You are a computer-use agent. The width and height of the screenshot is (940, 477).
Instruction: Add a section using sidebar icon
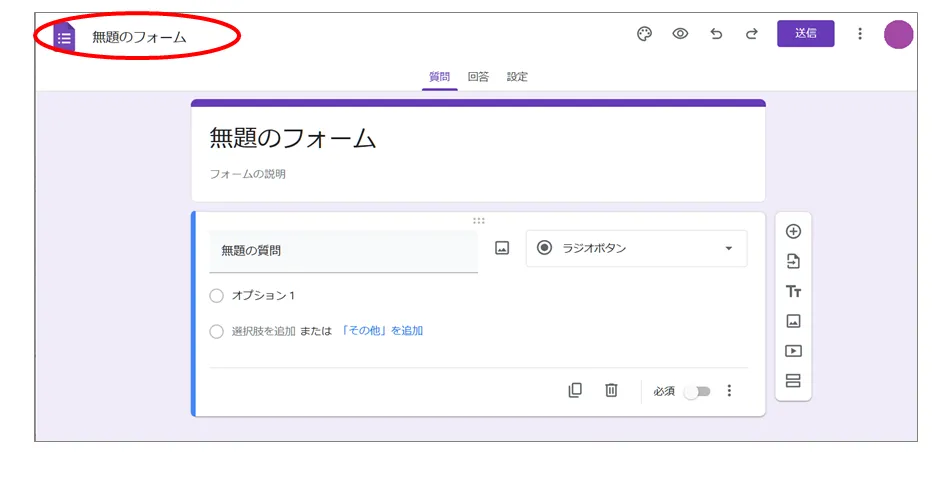pyautogui.click(x=793, y=381)
